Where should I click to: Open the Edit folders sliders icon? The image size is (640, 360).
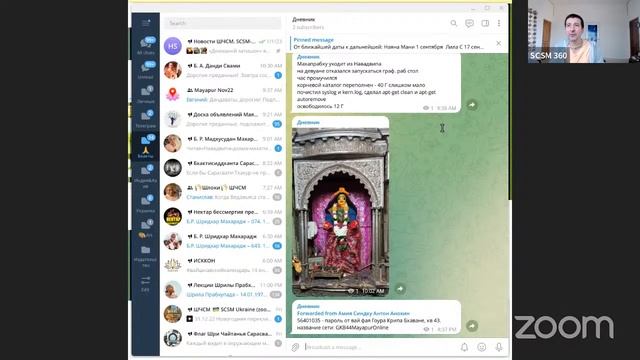coord(146,284)
